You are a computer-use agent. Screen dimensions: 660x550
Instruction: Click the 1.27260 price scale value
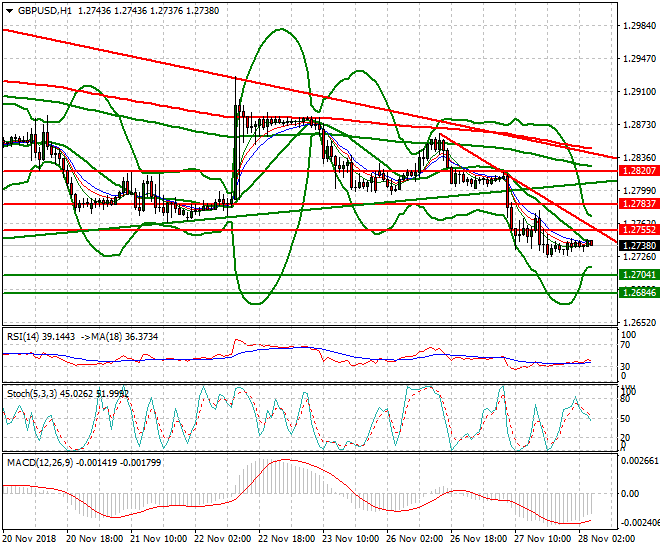pos(639,257)
